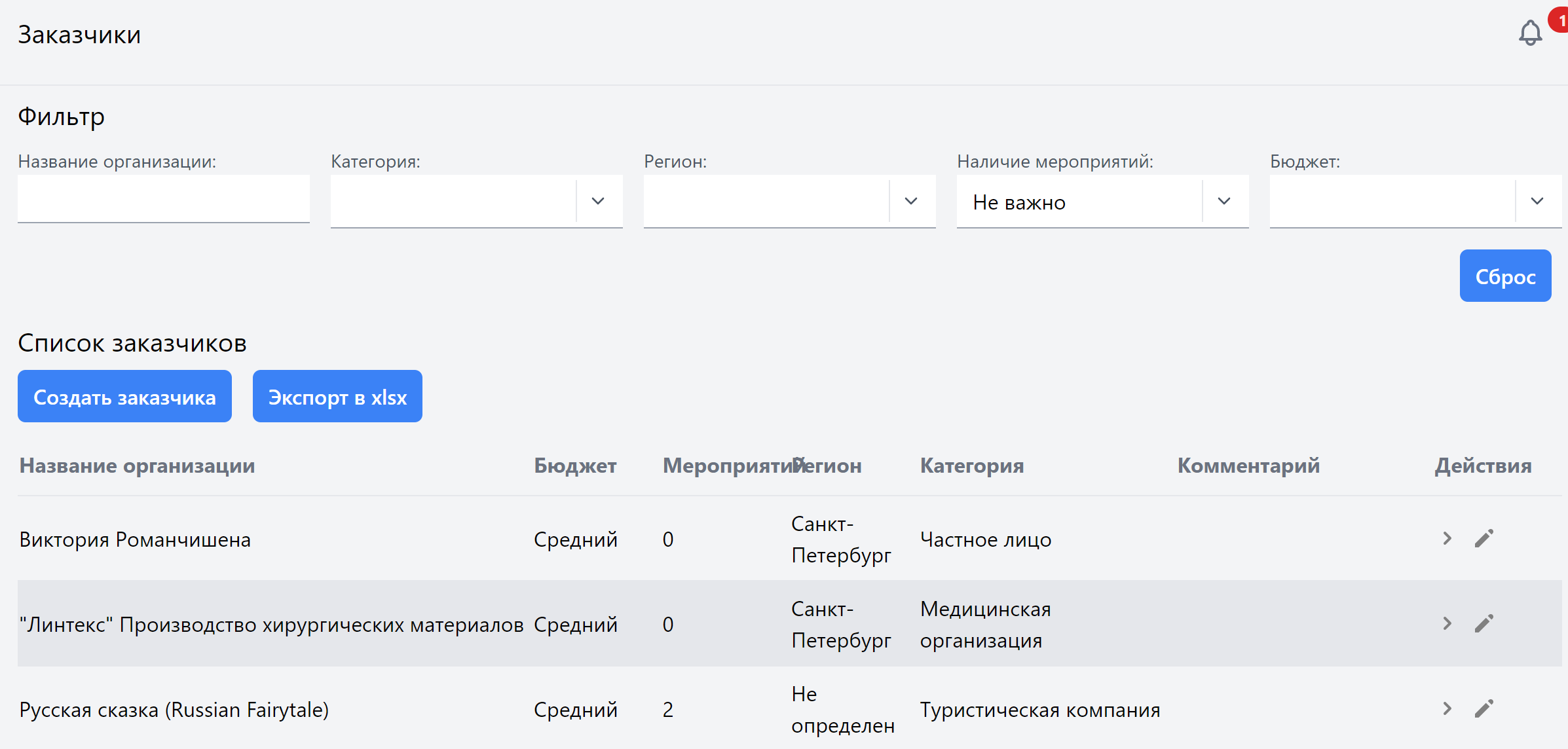This screenshot has height=749, width=1568.
Task: Expand the Категория filter dropdown
Action: click(x=597, y=201)
